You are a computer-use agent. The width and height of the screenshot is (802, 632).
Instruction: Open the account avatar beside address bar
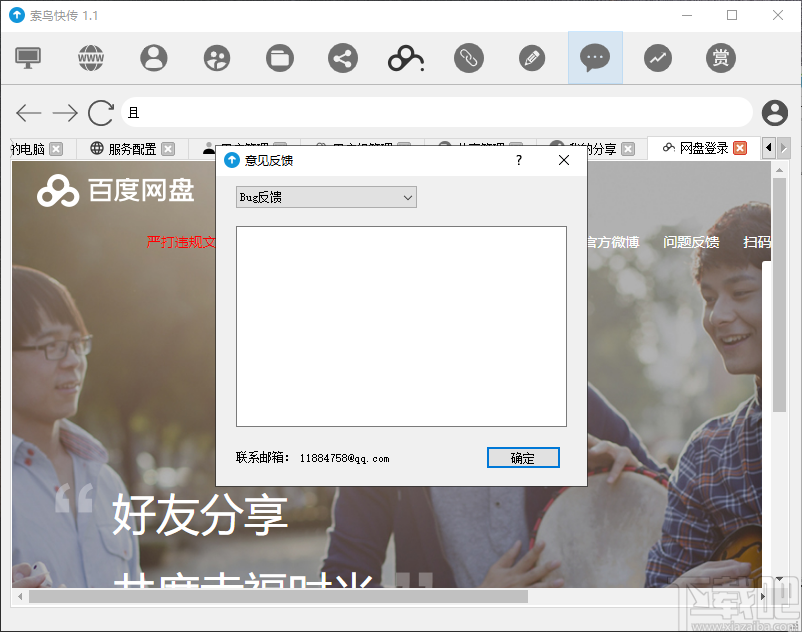coord(775,112)
